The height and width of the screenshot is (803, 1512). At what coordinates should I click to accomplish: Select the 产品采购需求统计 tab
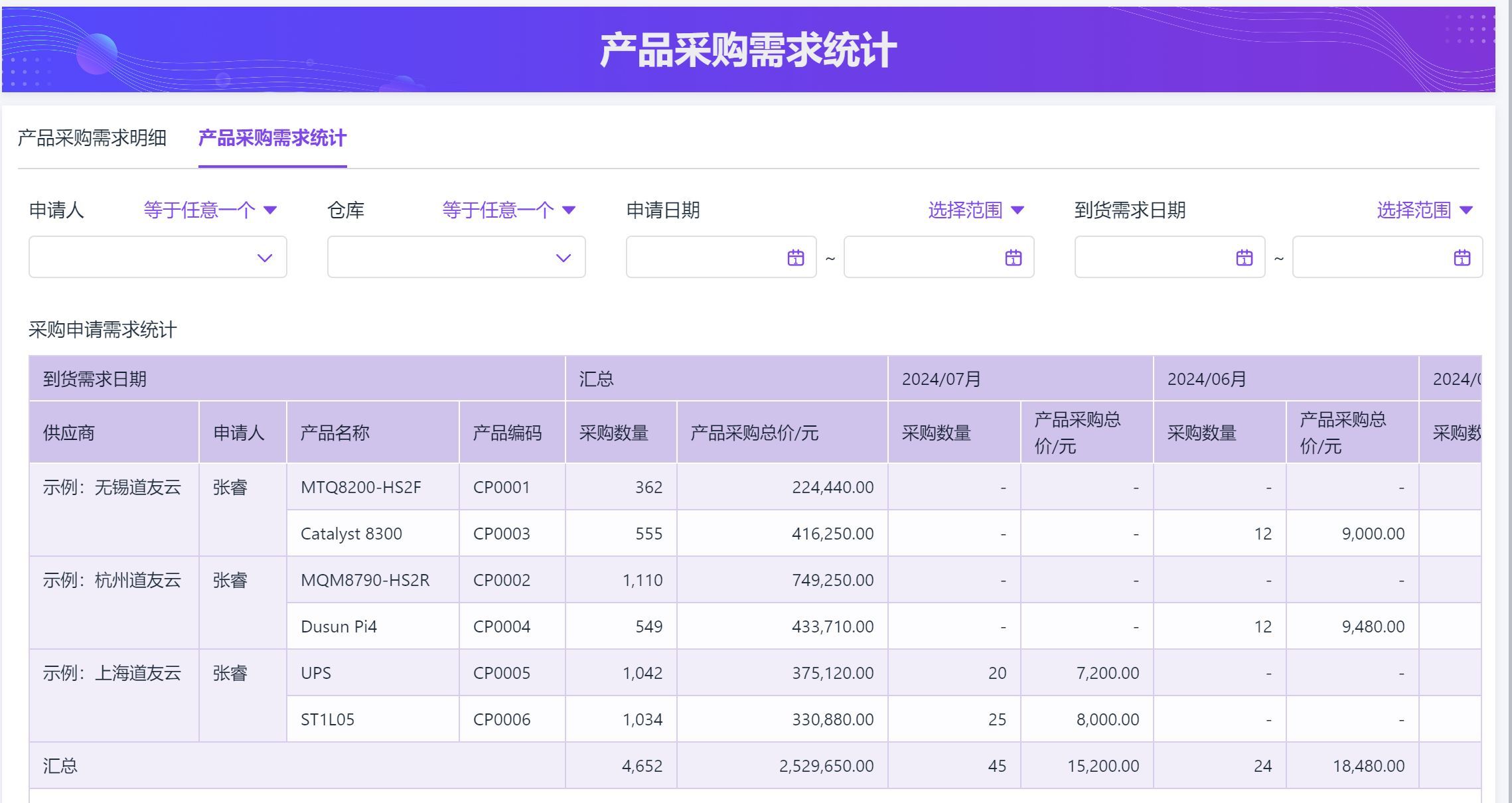pos(272,138)
